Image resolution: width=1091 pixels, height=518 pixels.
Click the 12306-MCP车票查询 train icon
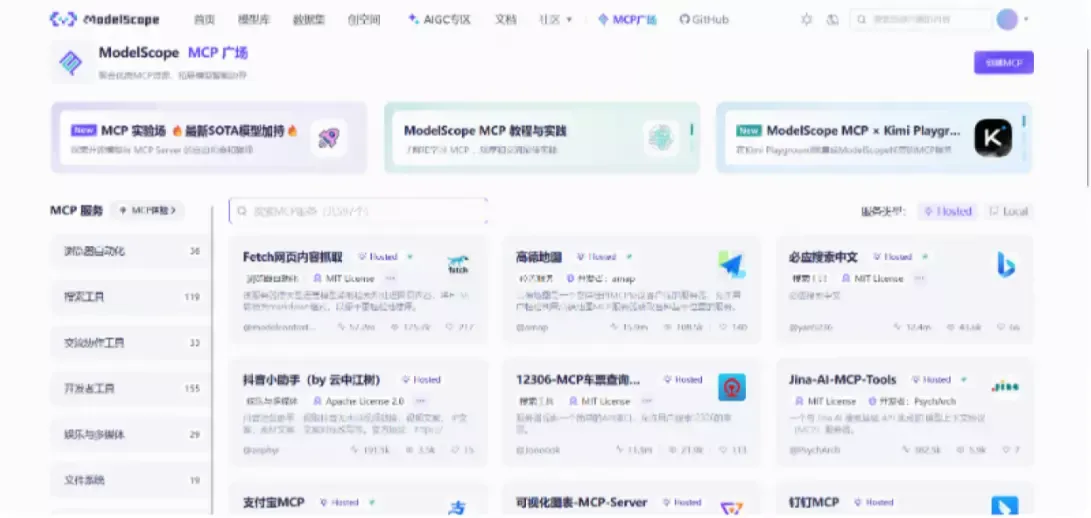click(x=731, y=387)
